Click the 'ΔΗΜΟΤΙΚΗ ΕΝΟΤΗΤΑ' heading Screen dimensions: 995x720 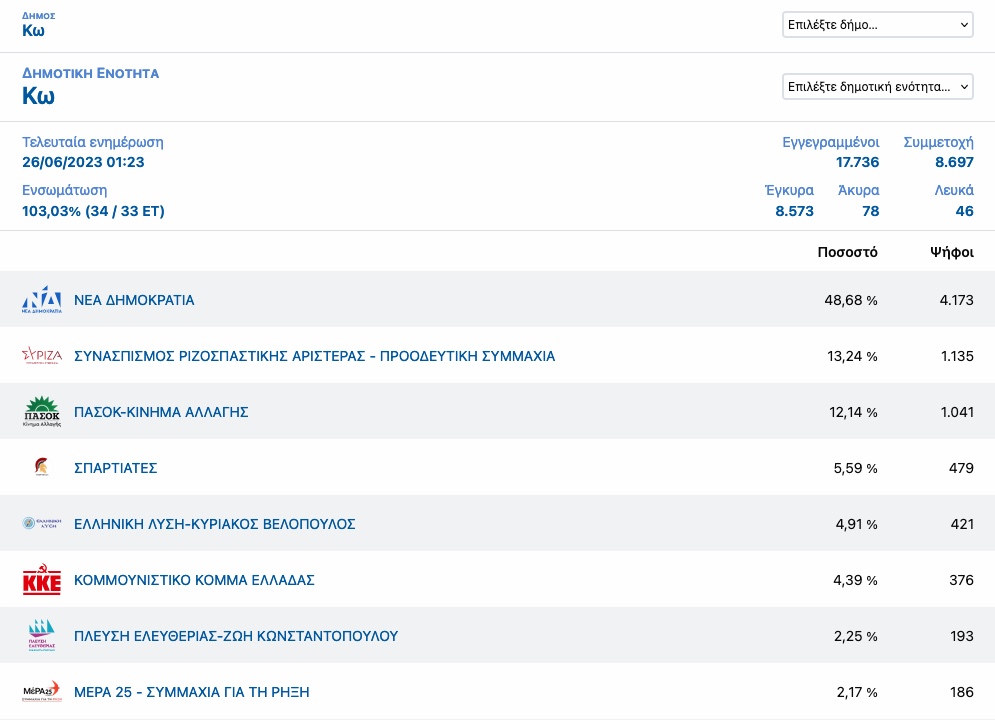(90, 73)
